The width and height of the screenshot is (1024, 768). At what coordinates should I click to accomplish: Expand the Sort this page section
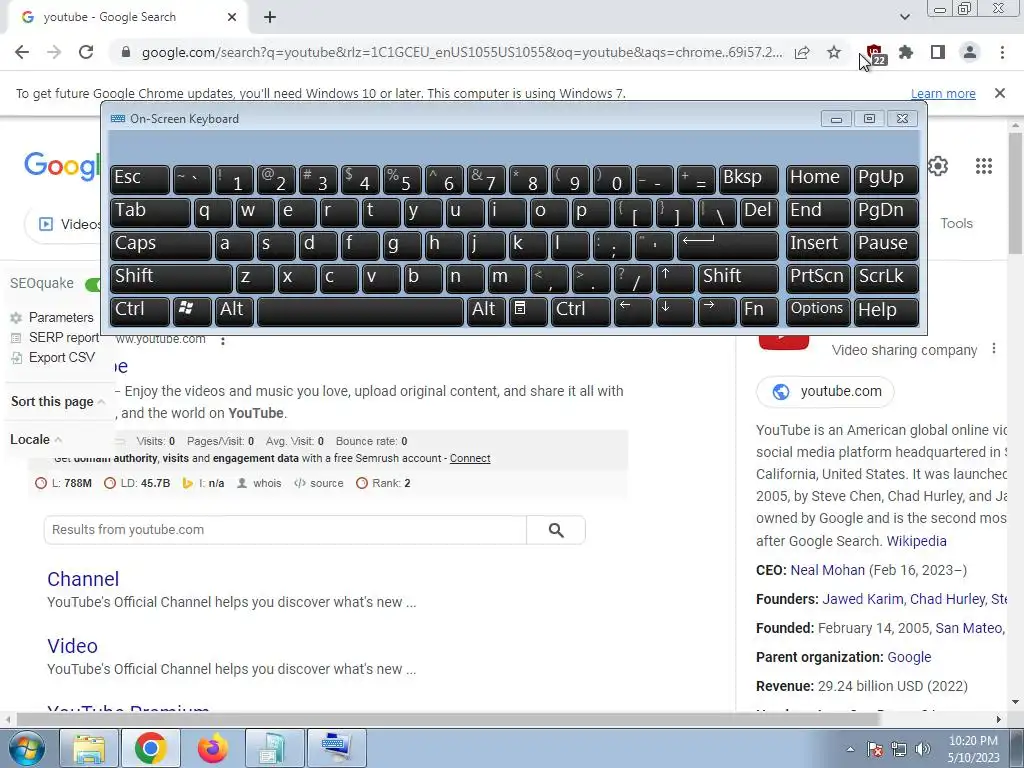pos(57,402)
